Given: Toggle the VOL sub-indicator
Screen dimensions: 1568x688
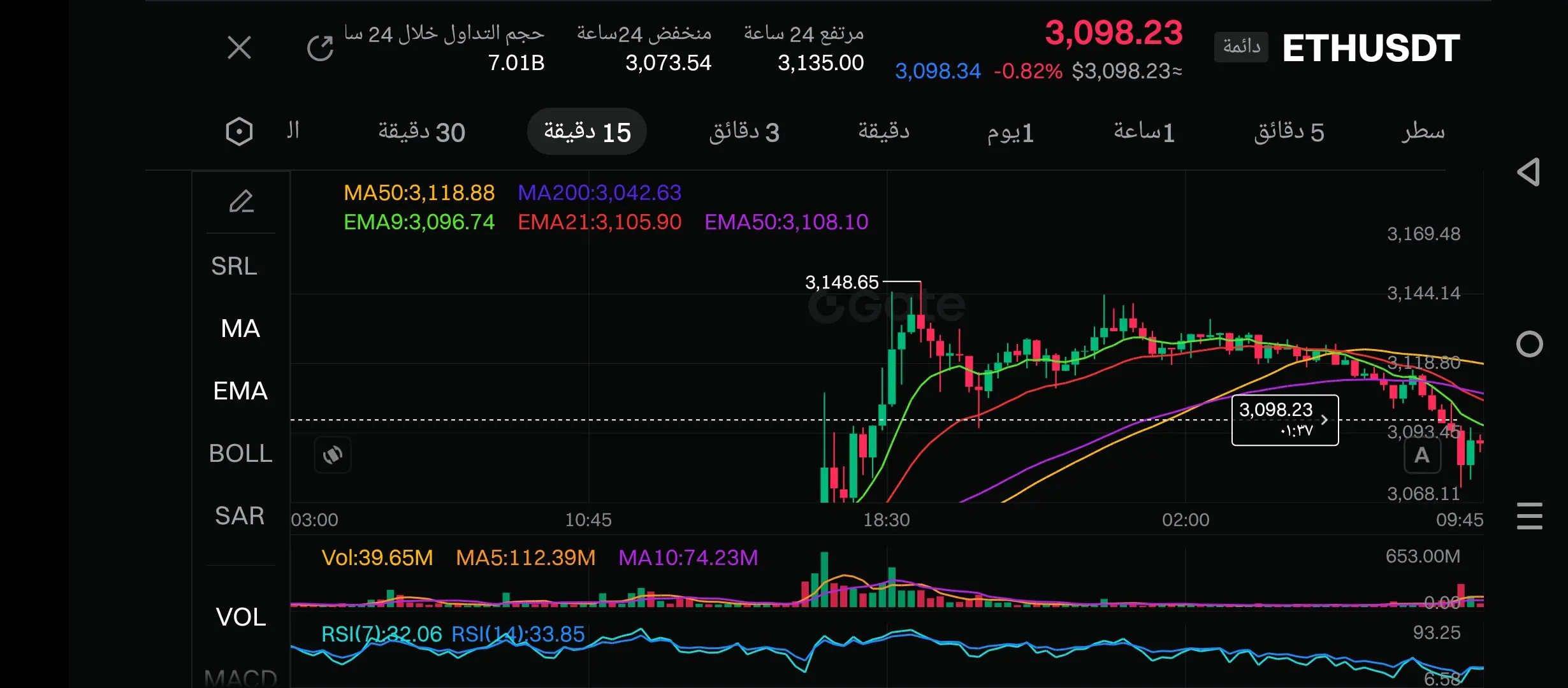Looking at the screenshot, I should [241, 617].
